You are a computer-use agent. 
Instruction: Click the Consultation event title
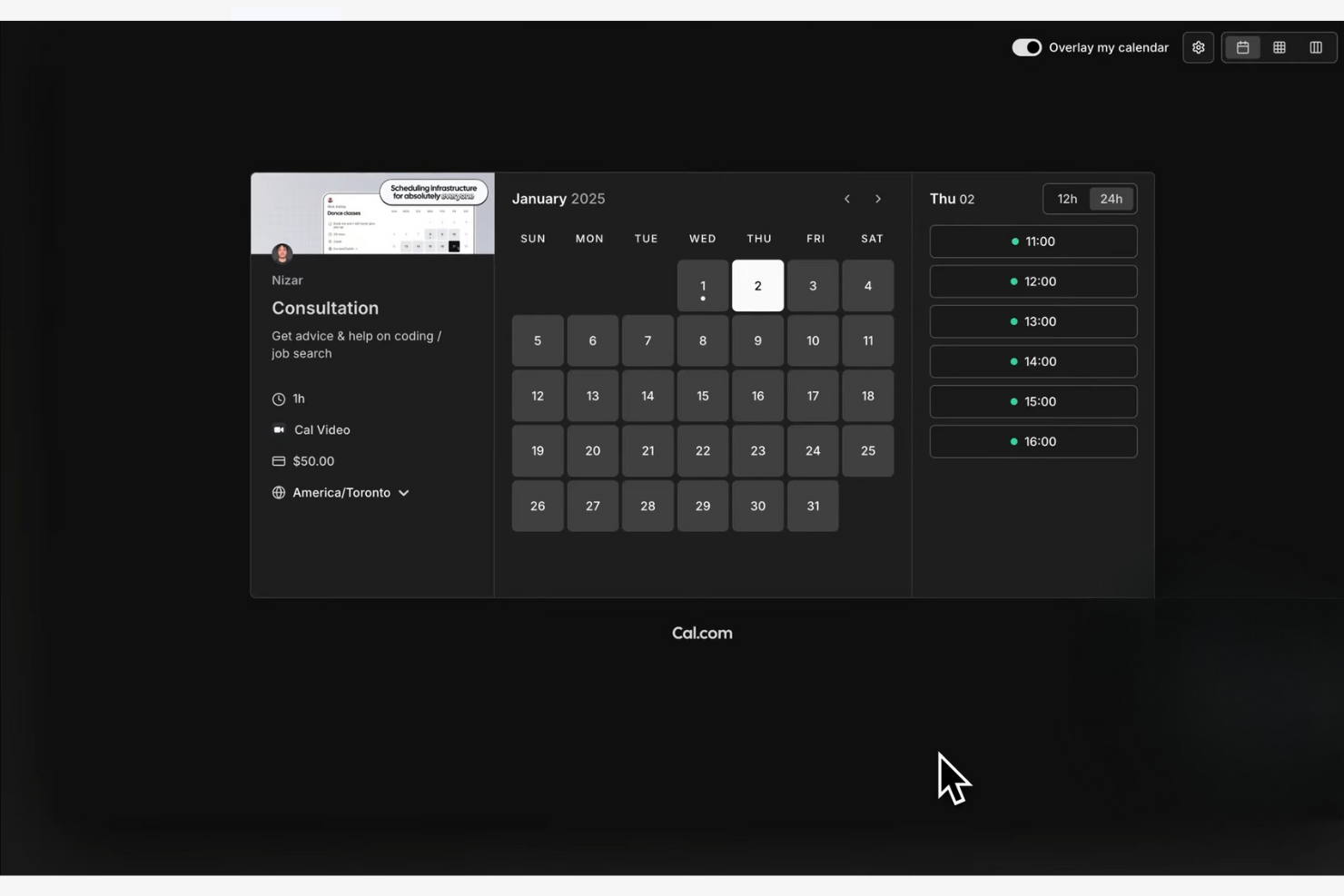(x=325, y=308)
